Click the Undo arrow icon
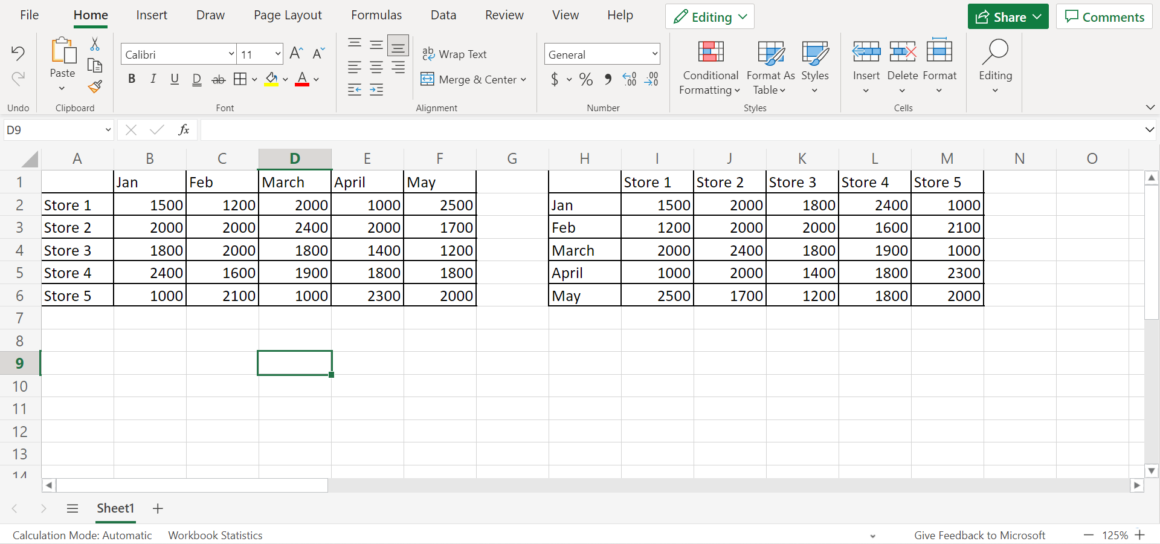This screenshot has width=1160, height=544. pyautogui.click(x=18, y=53)
